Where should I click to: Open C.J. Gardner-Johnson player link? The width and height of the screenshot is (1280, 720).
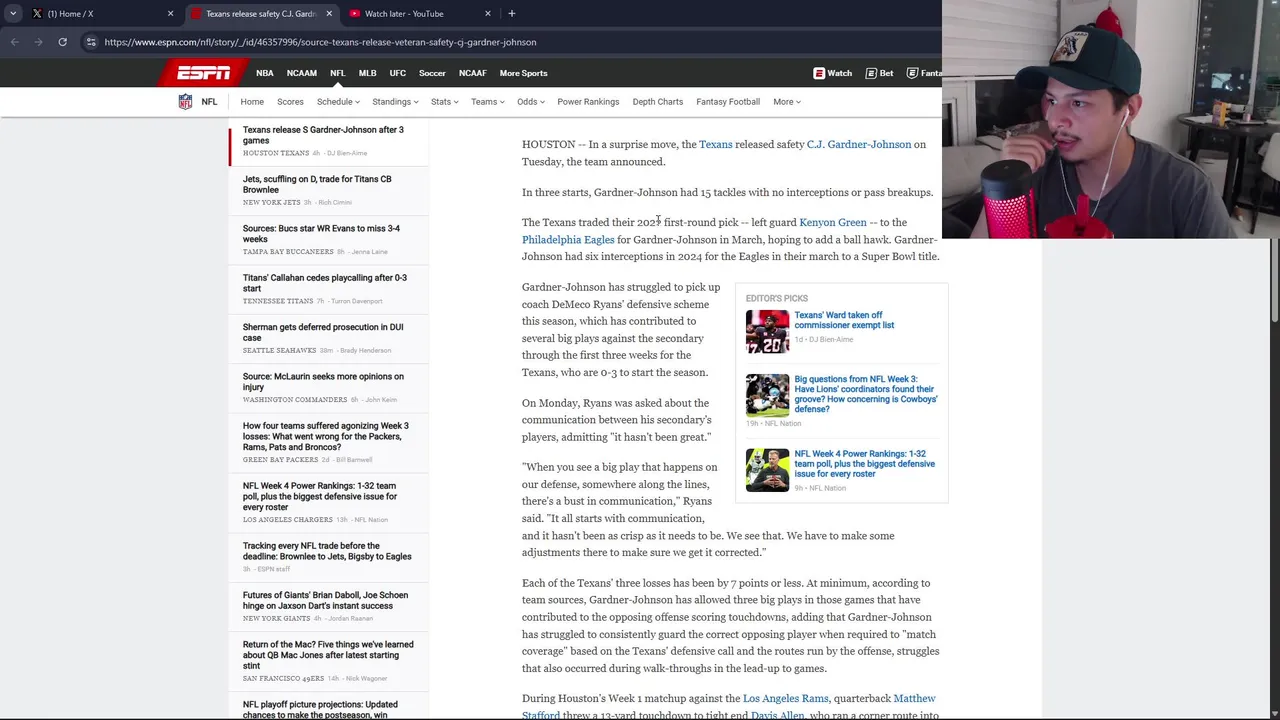[859, 144]
